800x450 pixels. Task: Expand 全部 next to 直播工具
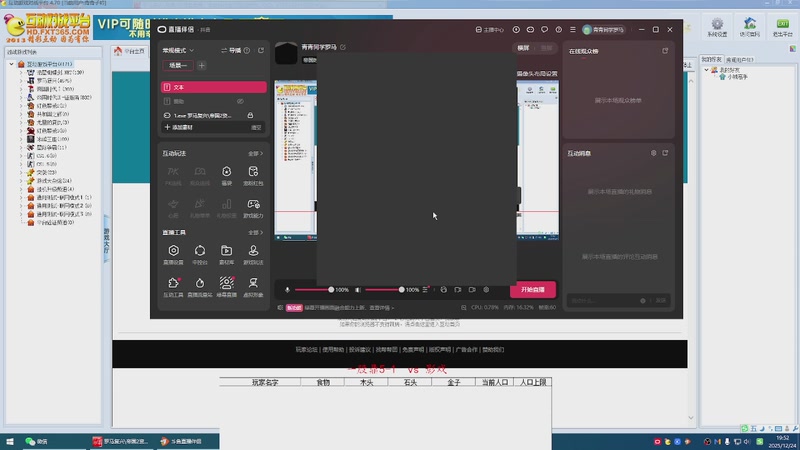(x=255, y=233)
